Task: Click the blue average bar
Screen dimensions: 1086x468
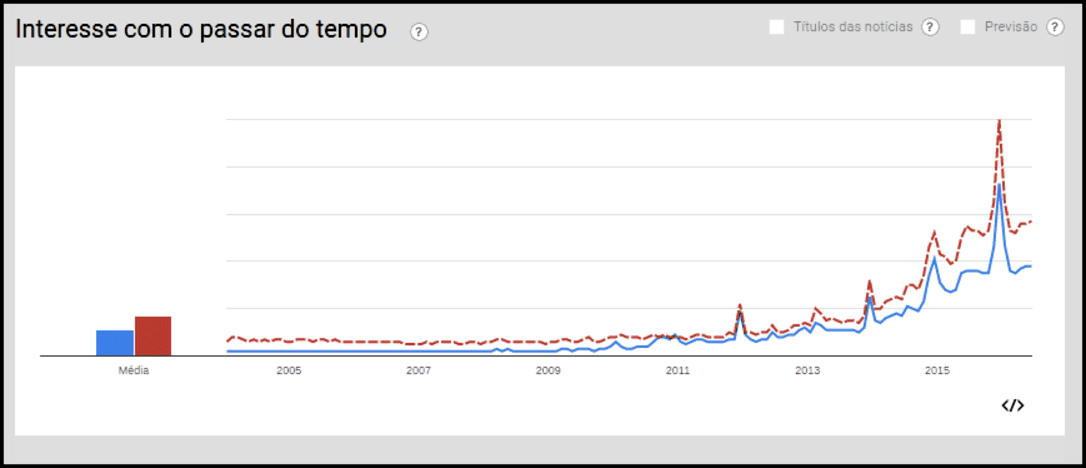Action: coord(115,342)
